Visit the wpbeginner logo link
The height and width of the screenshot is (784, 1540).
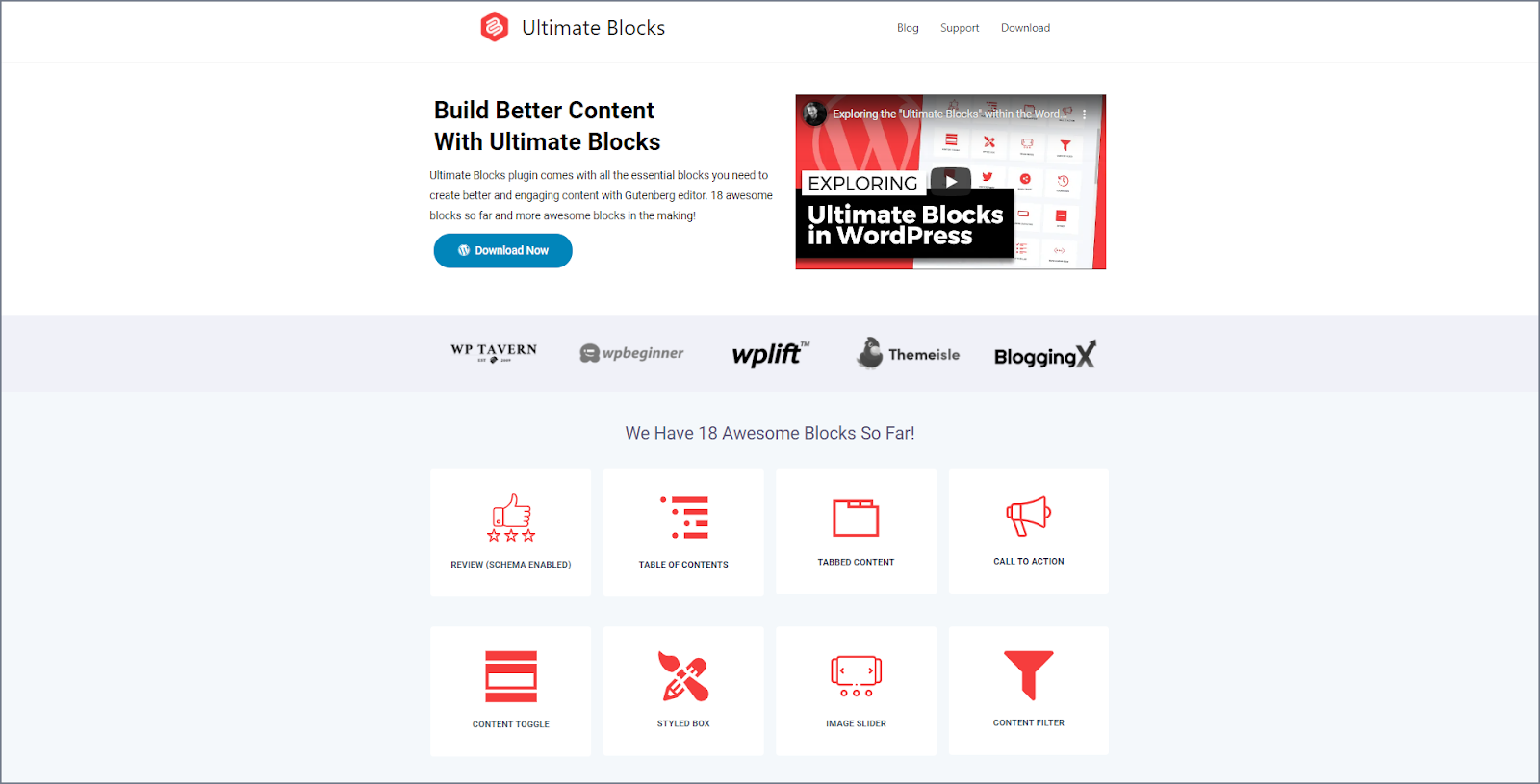click(x=631, y=353)
